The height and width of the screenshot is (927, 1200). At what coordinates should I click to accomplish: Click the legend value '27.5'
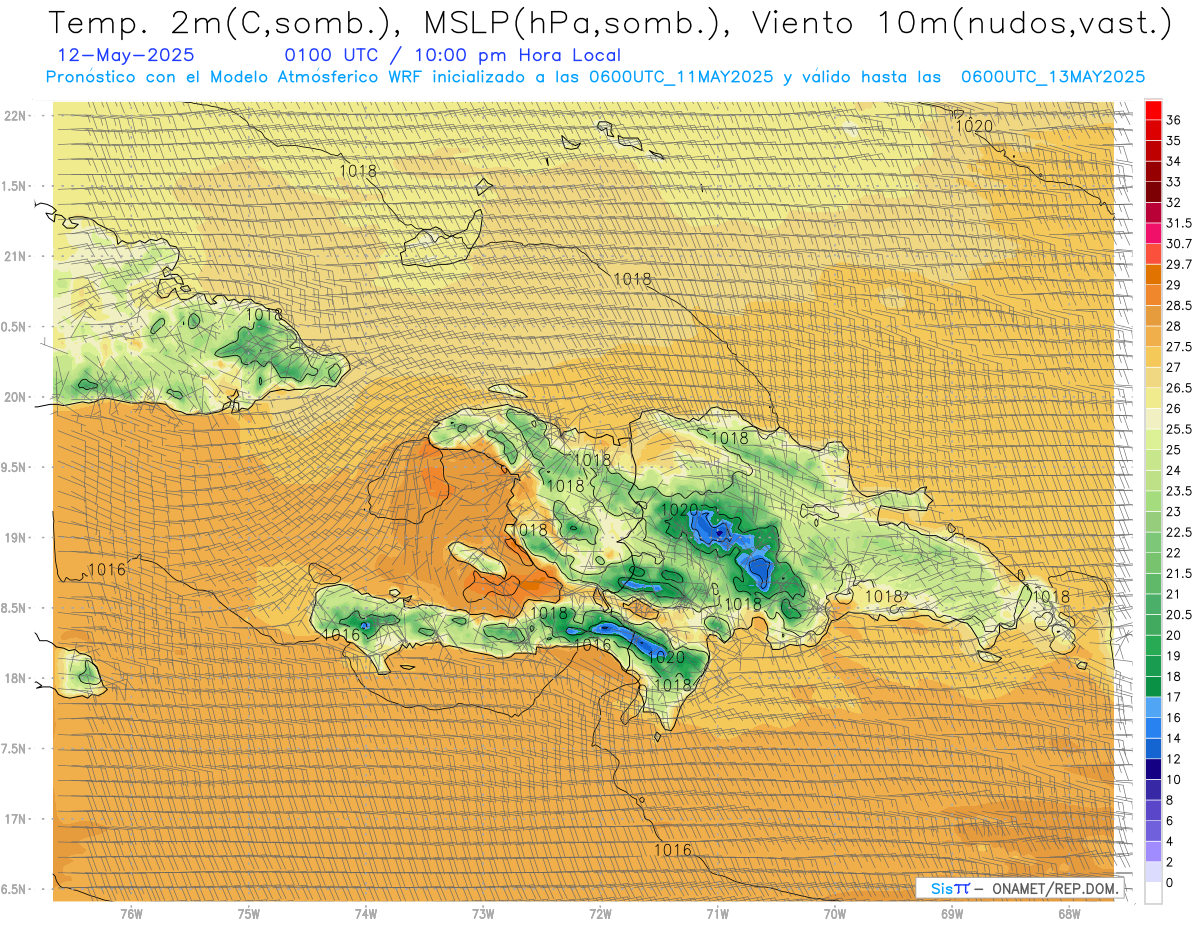click(1178, 347)
